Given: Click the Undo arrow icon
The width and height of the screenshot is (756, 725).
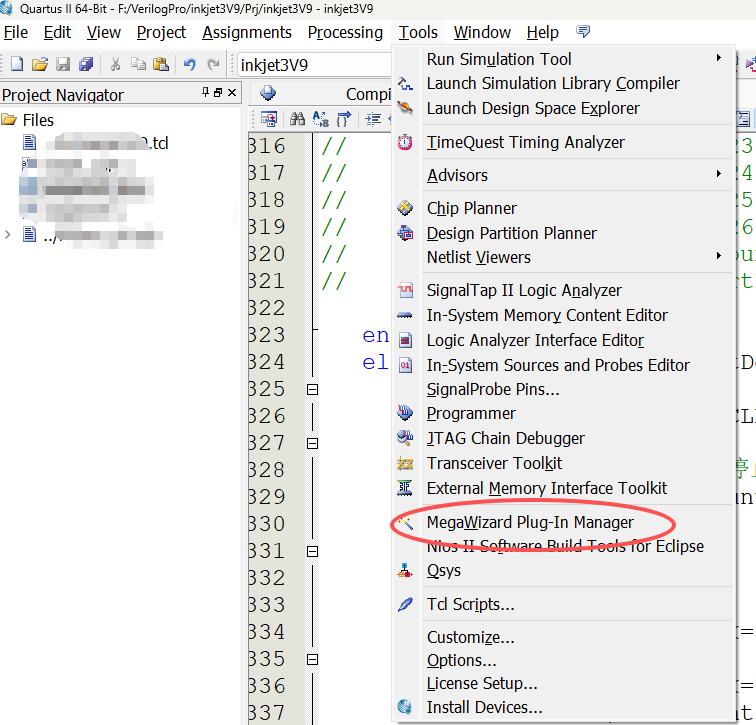Looking at the screenshot, I should coord(189,64).
